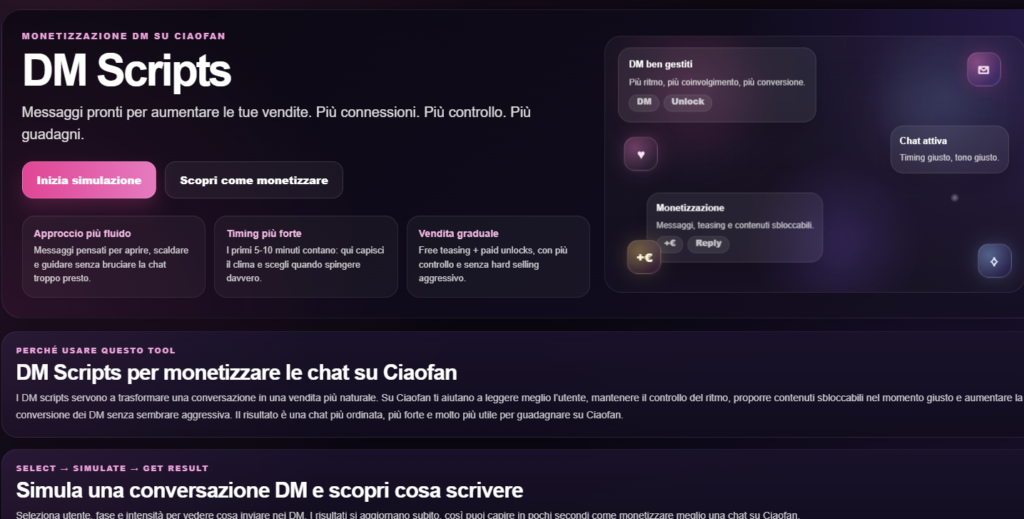Screen dimensions: 1024x519
Task: Start with Inizia simulazione button
Action: pos(89,180)
